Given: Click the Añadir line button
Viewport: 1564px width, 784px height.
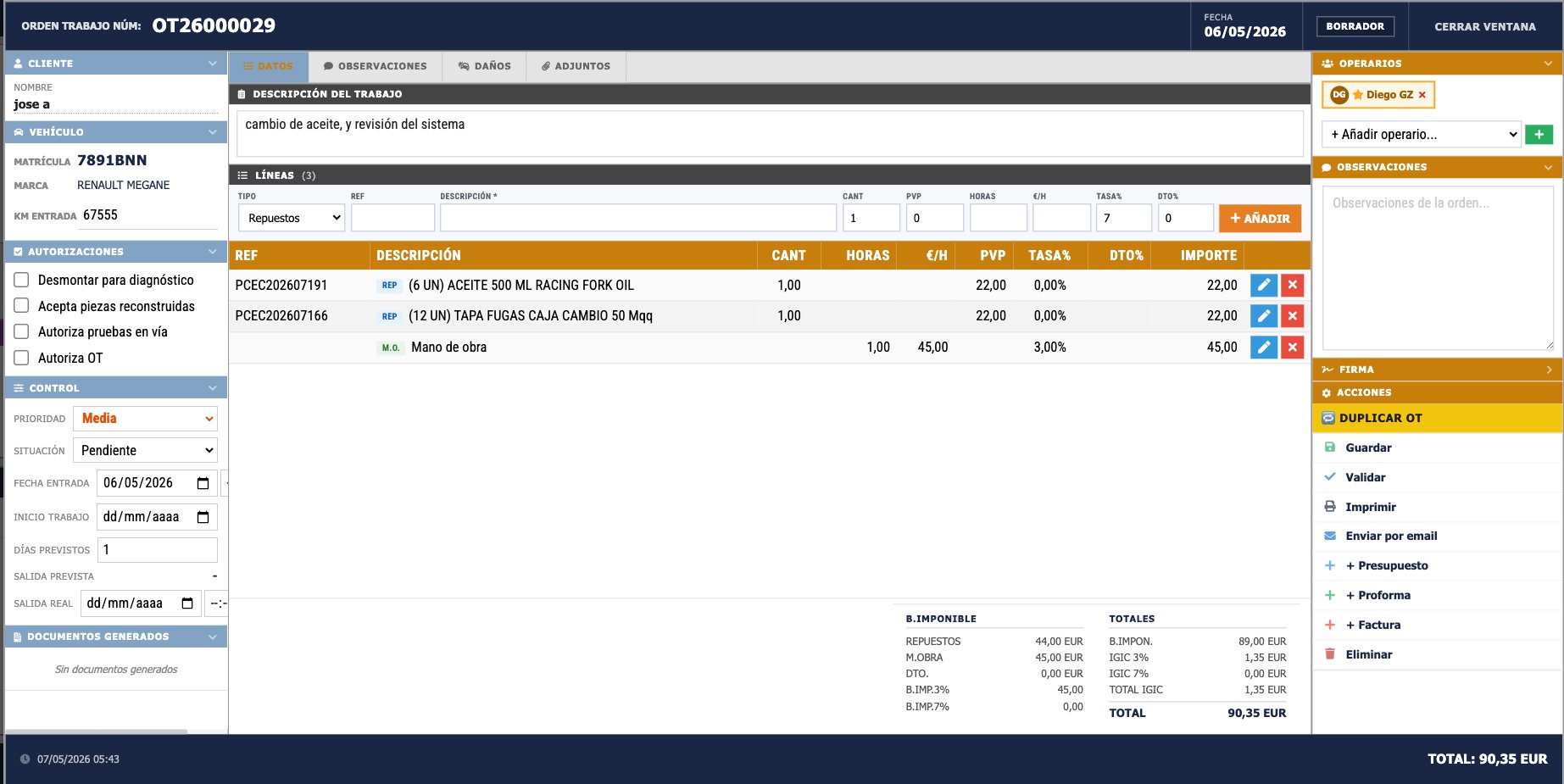Looking at the screenshot, I should pyautogui.click(x=1260, y=219).
